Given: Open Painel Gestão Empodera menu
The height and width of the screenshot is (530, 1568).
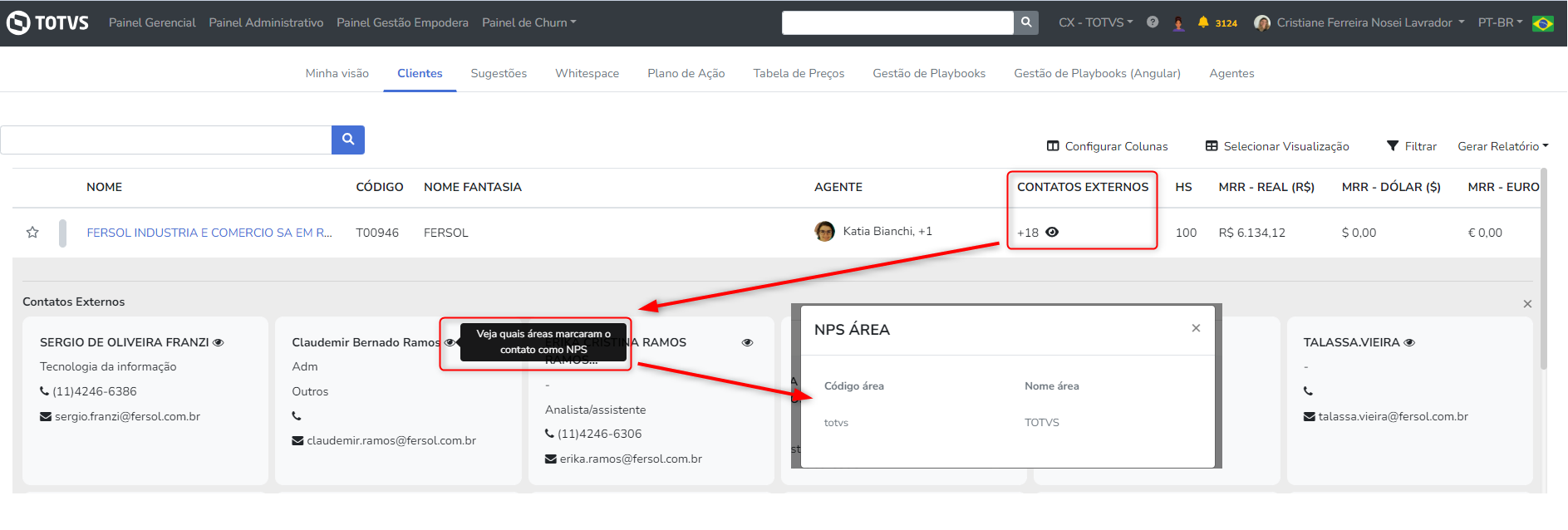Looking at the screenshot, I should point(402,22).
